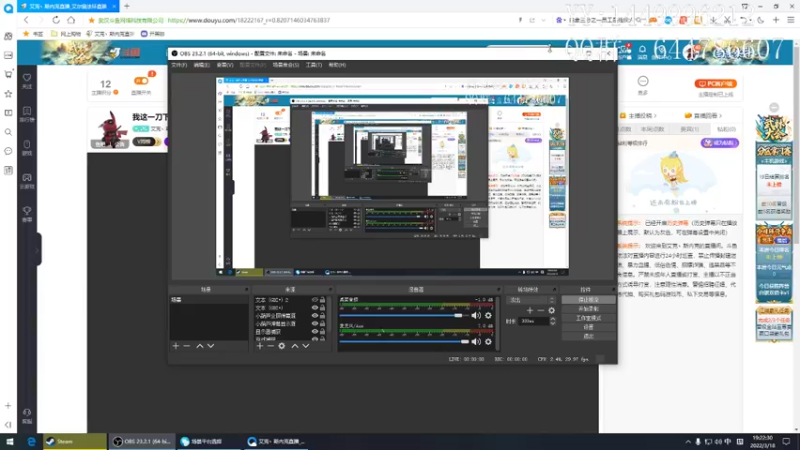800x450 pixels.
Task: Open the Scenes dock menu icon
Action: click(x=246, y=289)
